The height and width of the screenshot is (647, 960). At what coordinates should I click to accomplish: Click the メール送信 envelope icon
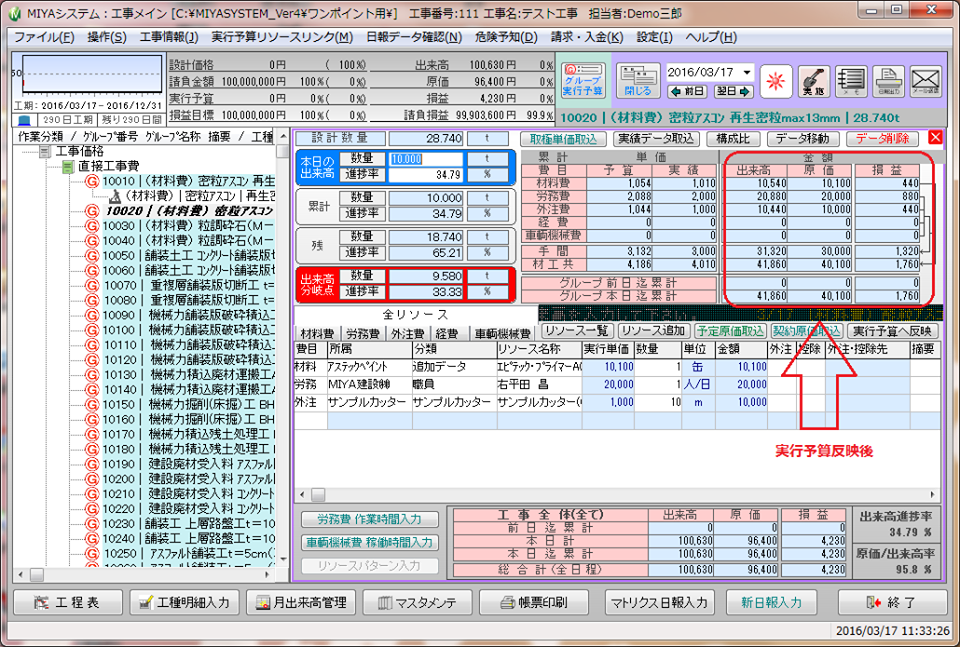(x=925, y=80)
